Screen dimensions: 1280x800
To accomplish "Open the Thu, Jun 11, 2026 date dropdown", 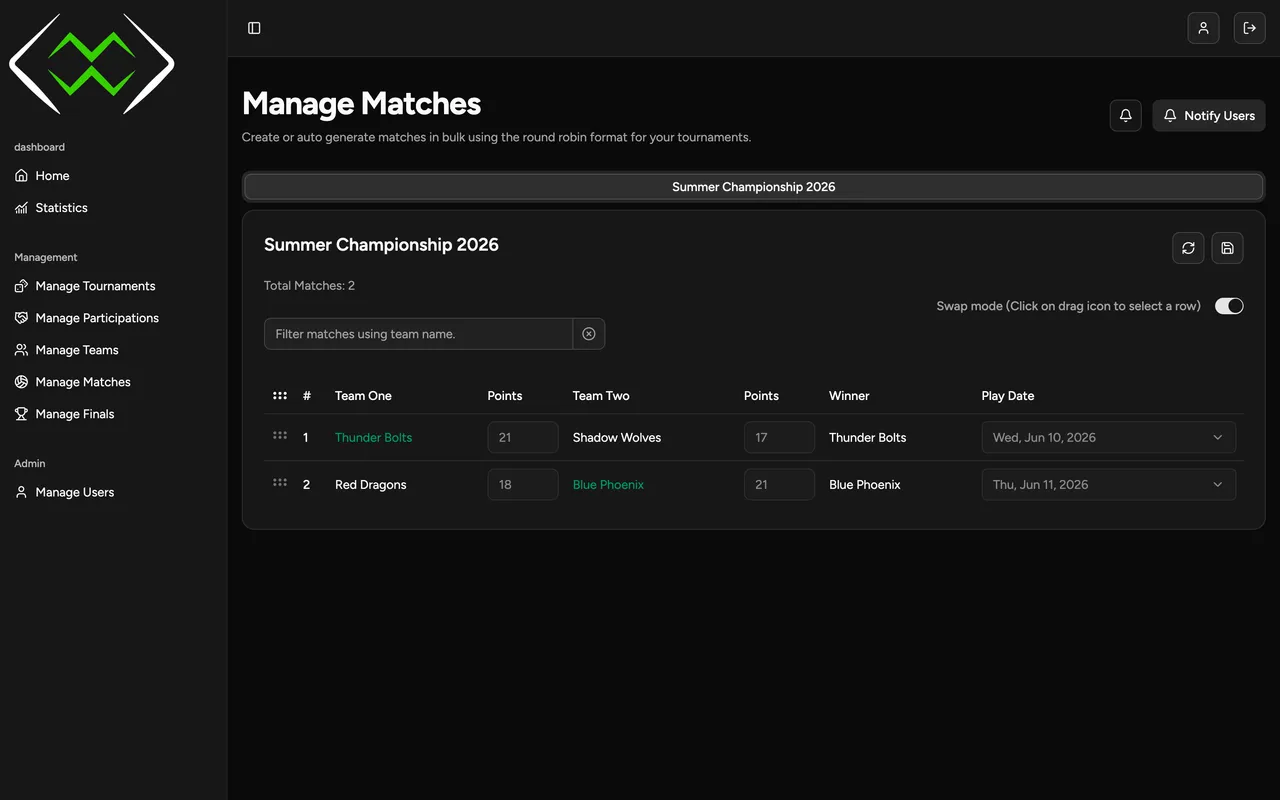I will (1109, 484).
